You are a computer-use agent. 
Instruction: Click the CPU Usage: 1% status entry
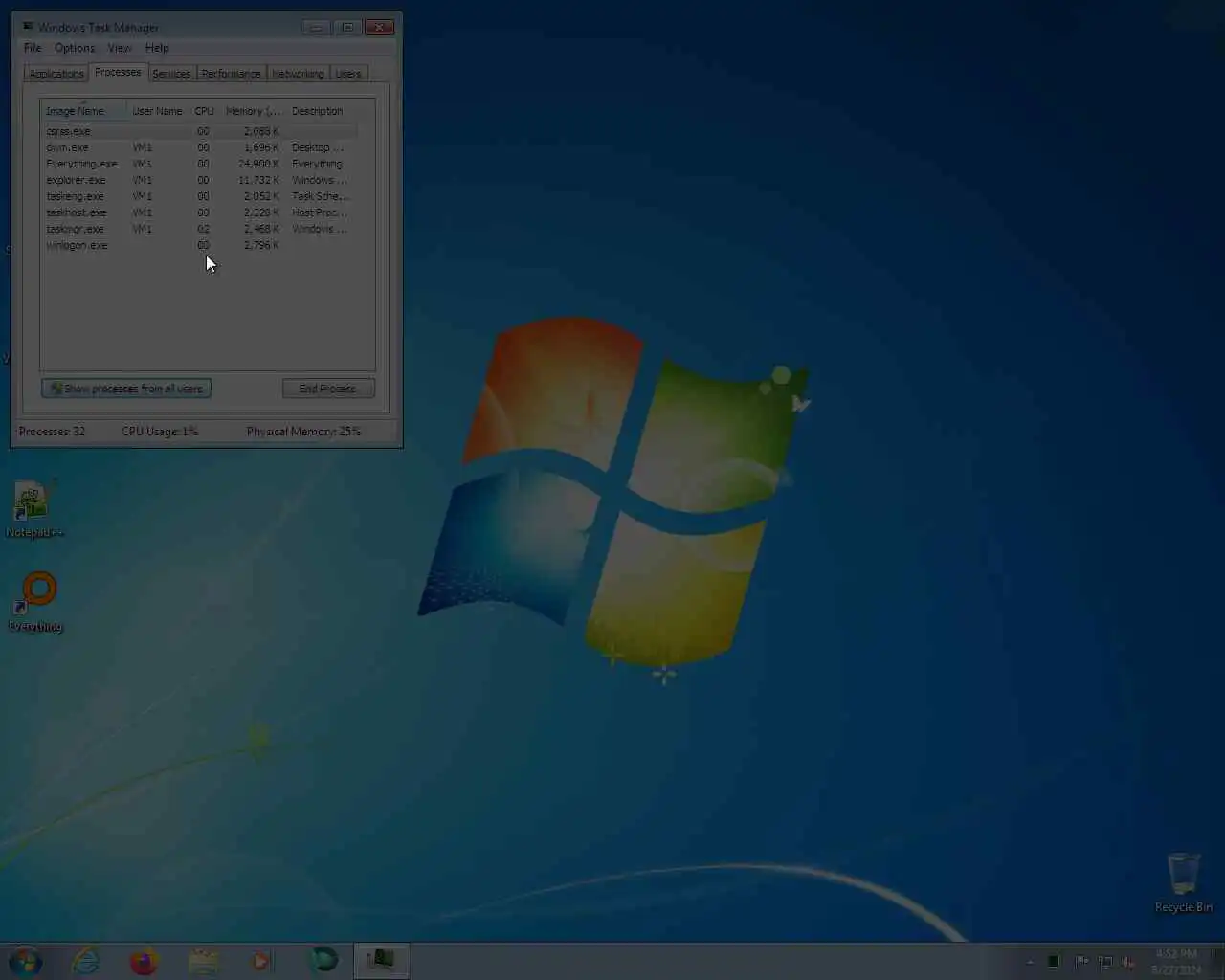click(x=160, y=432)
